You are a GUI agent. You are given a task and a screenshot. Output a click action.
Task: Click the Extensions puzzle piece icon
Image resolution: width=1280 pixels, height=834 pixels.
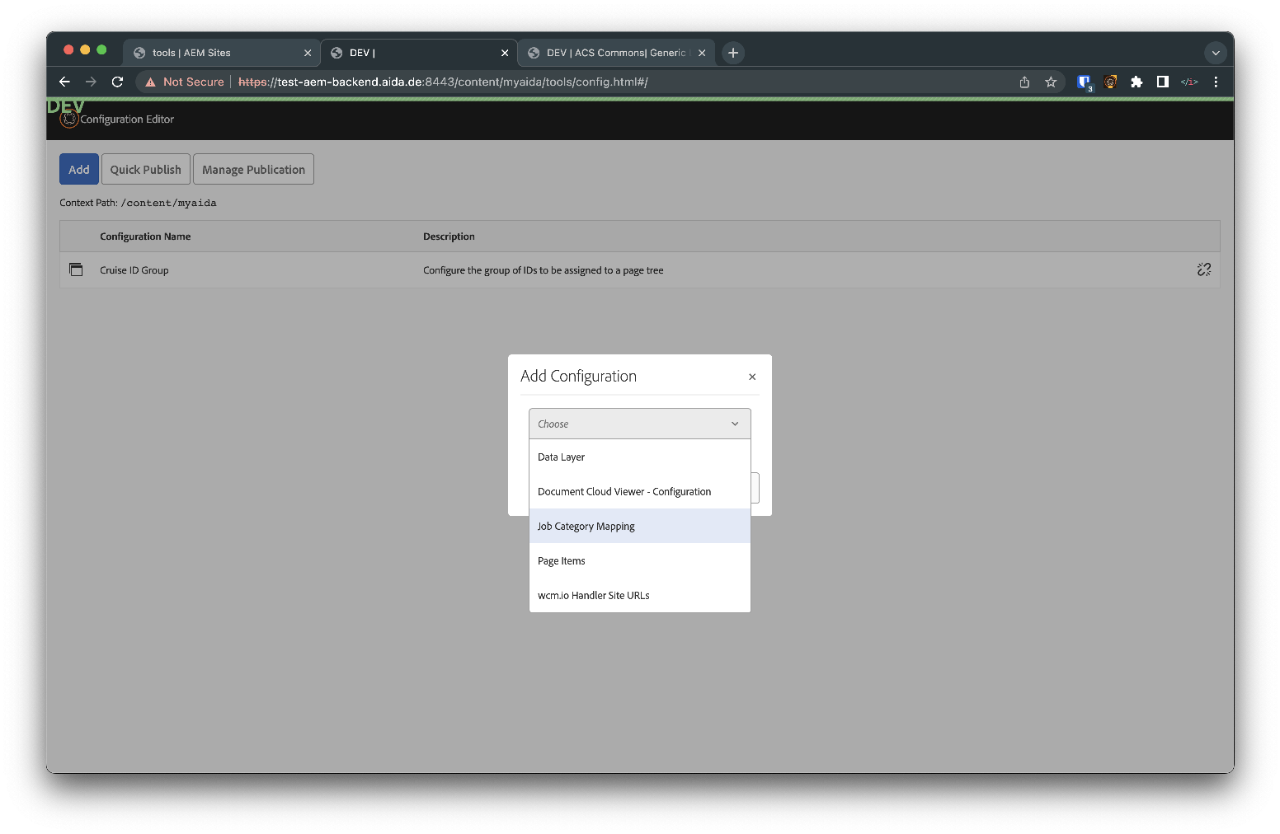(x=1136, y=82)
